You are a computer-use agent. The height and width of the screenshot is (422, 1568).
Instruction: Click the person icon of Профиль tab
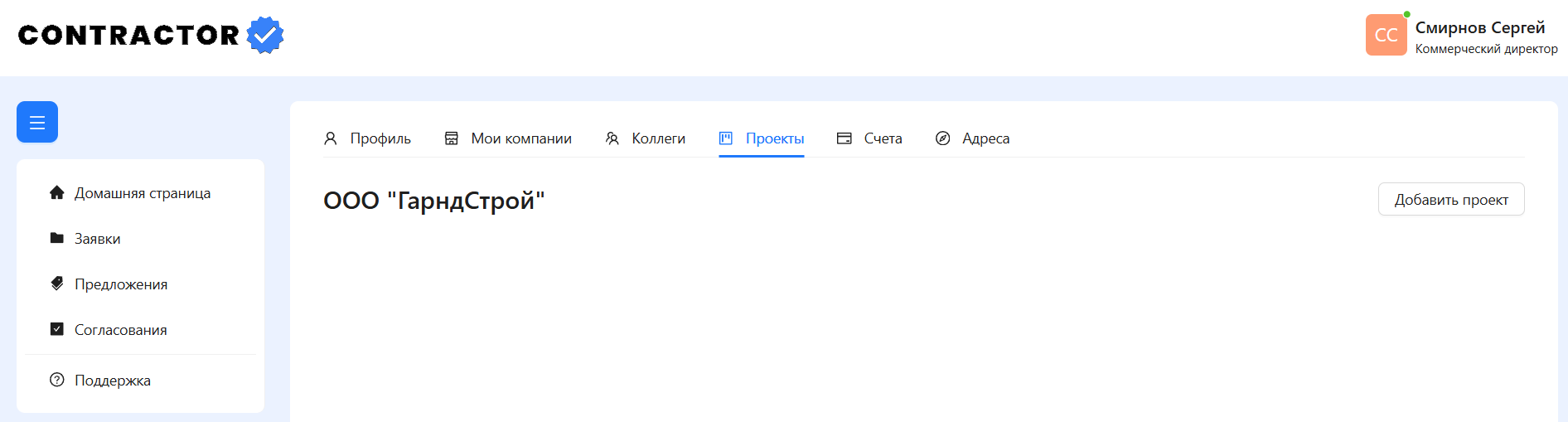coord(331,138)
